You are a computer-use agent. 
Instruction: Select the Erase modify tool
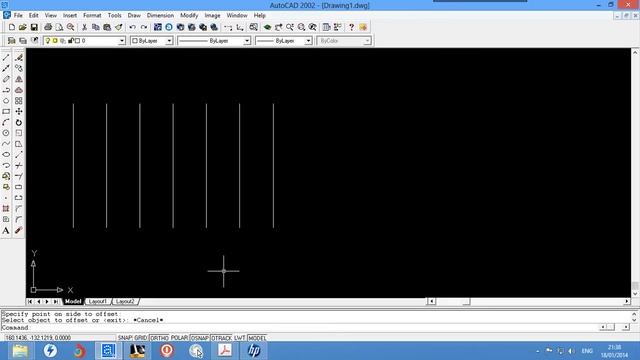point(19,58)
